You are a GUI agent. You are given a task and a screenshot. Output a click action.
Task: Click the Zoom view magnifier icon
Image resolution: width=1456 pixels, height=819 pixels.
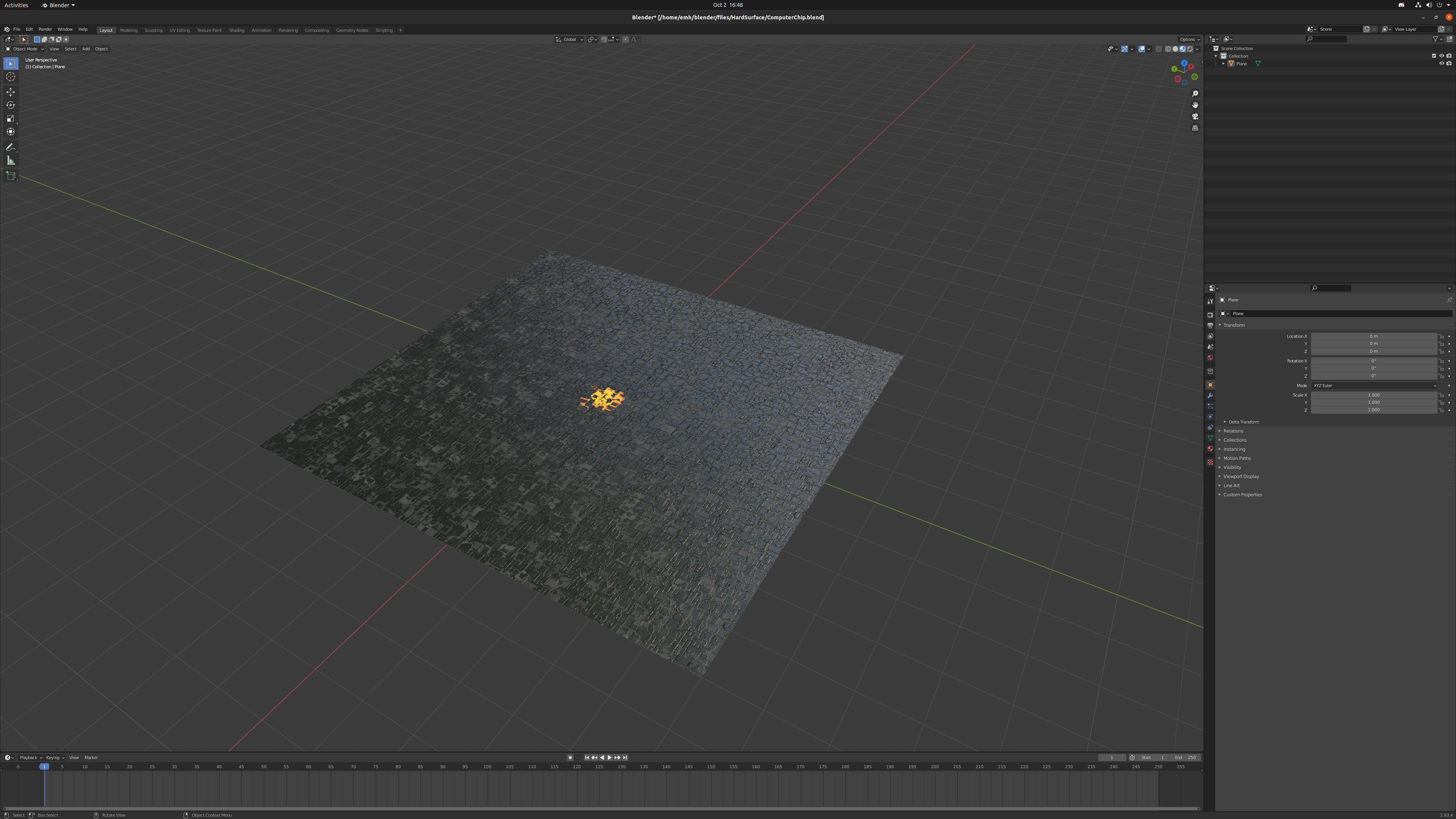1195,94
